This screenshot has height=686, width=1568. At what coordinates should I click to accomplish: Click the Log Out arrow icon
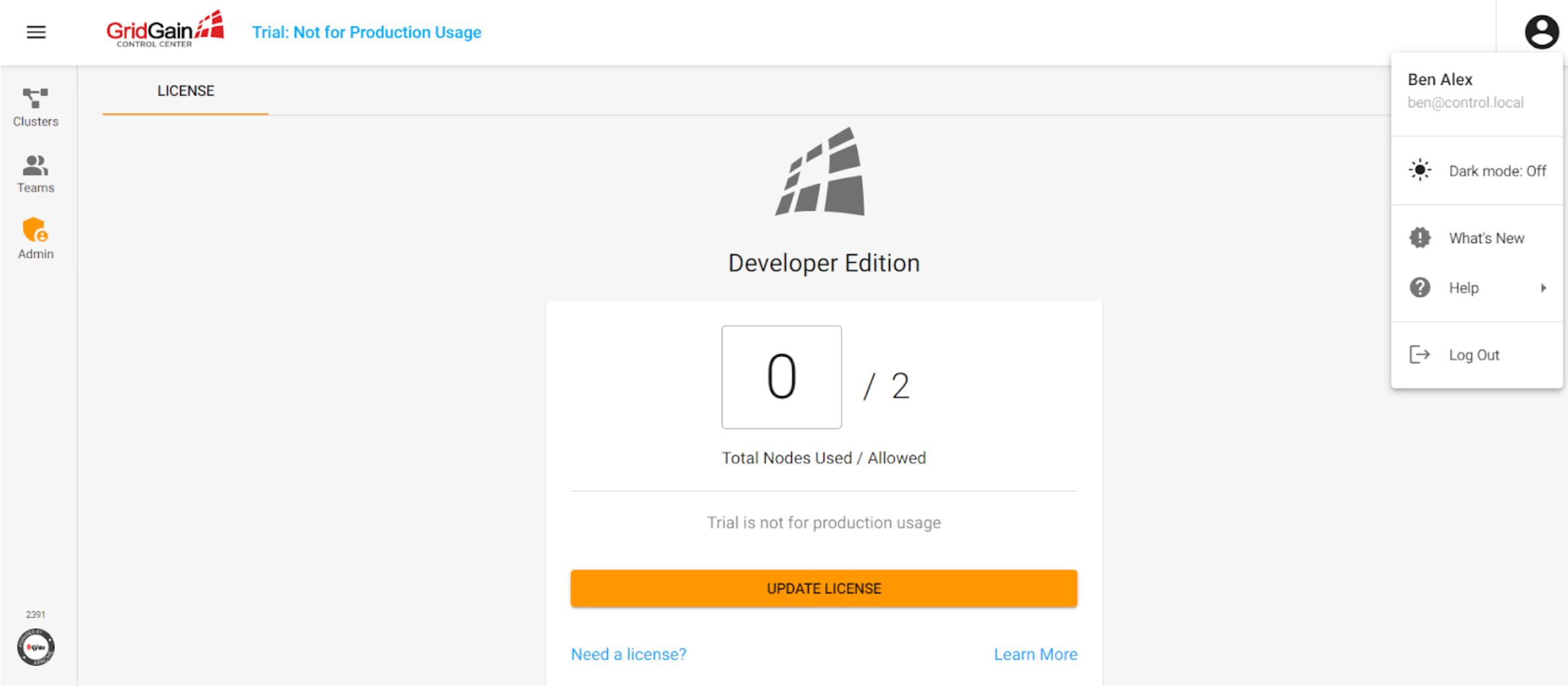[1419, 354]
